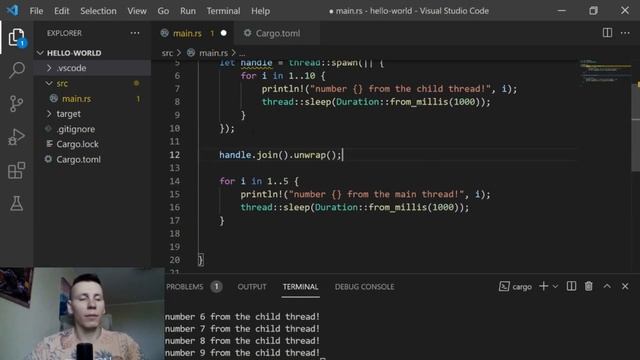Open the new terminal launch profile dropdown
The width and height of the screenshot is (640, 360).
(x=555, y=287)
